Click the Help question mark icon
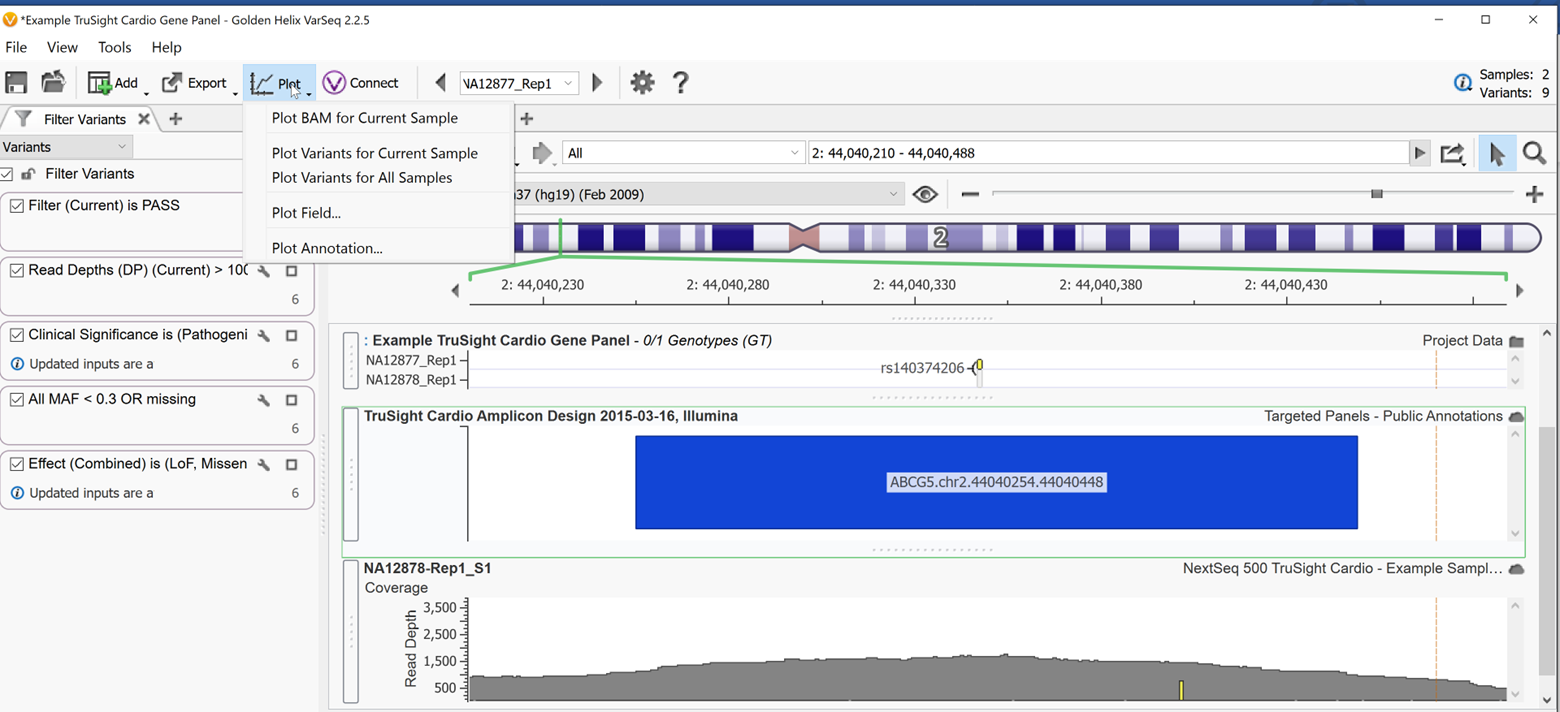This screenshot has width=1560, height=712. (680, 82)
